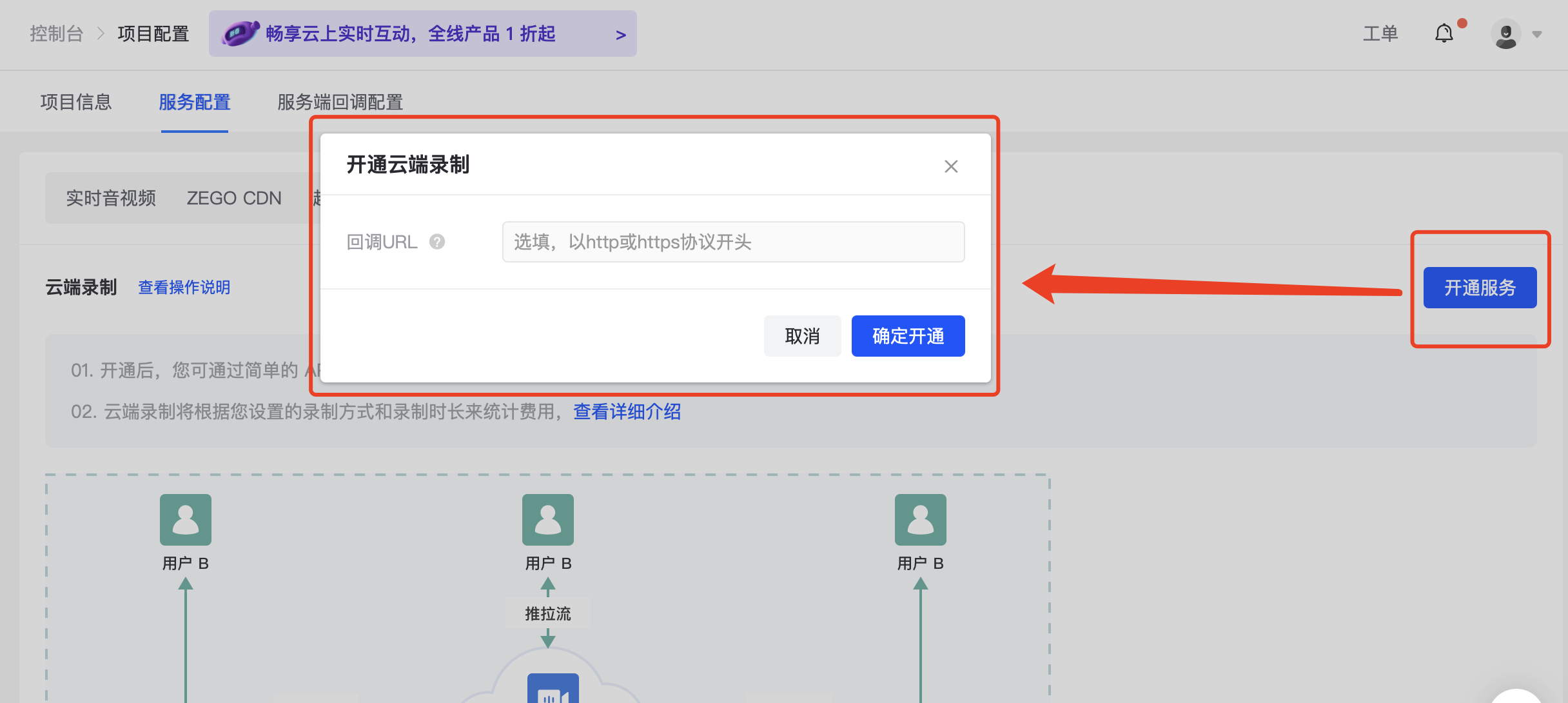The image size is (1568, 703).
Task: Select the 实时音视频 service tab
Action: tap(111, 198)
